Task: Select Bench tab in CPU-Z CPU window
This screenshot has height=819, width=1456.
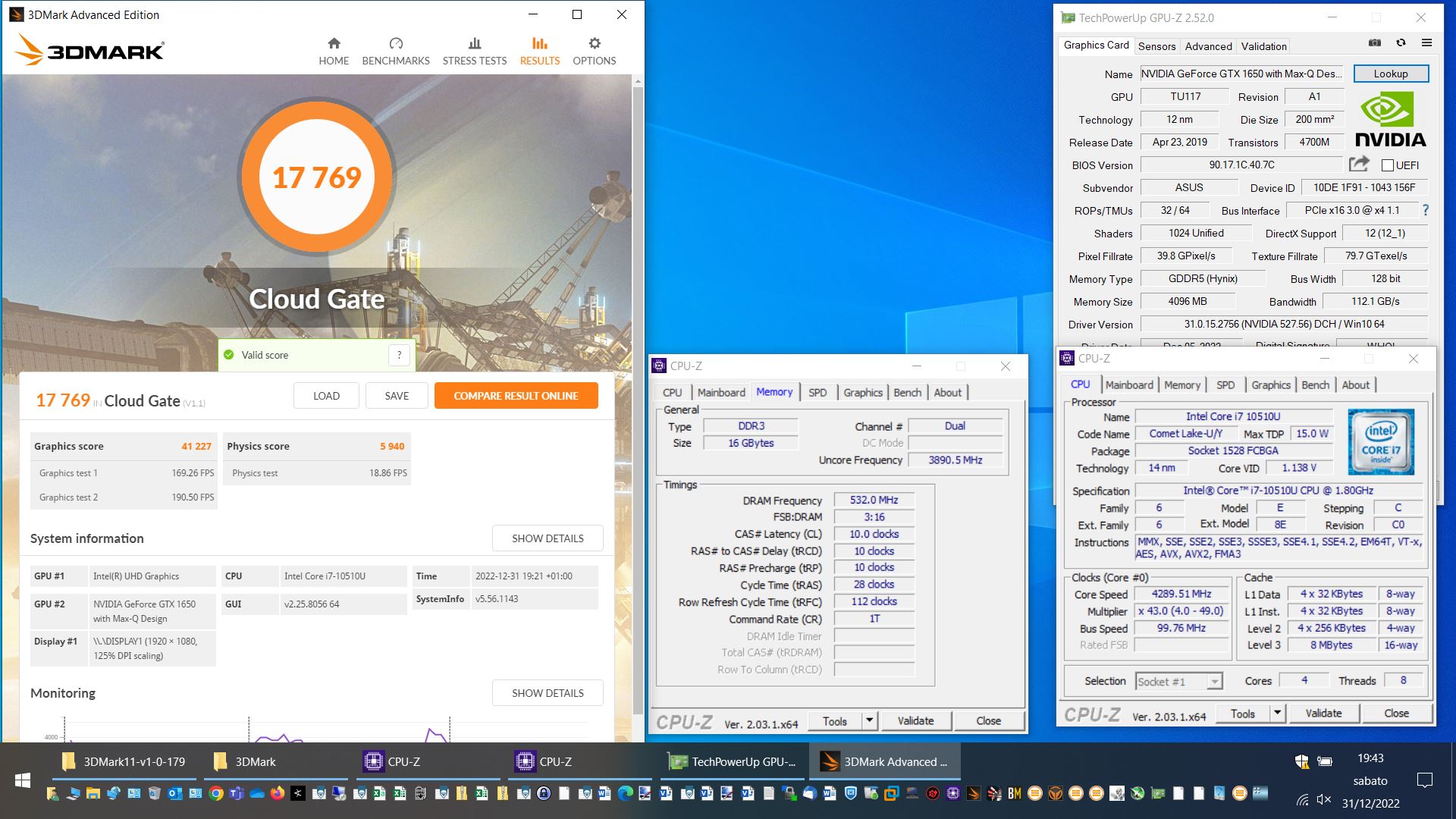Action: pyautogui.click(x=1315, y=384)
